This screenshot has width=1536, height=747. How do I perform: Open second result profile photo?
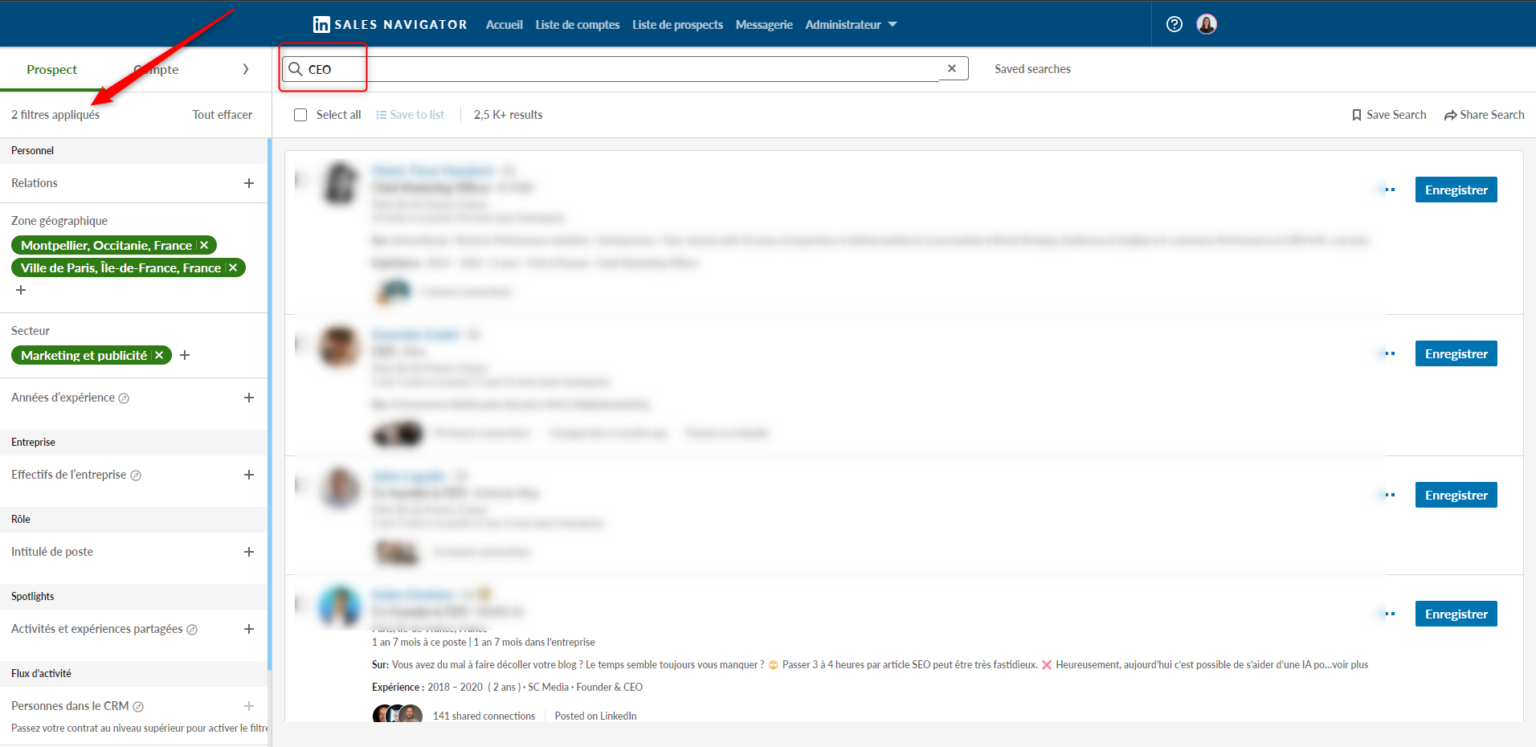340,347
